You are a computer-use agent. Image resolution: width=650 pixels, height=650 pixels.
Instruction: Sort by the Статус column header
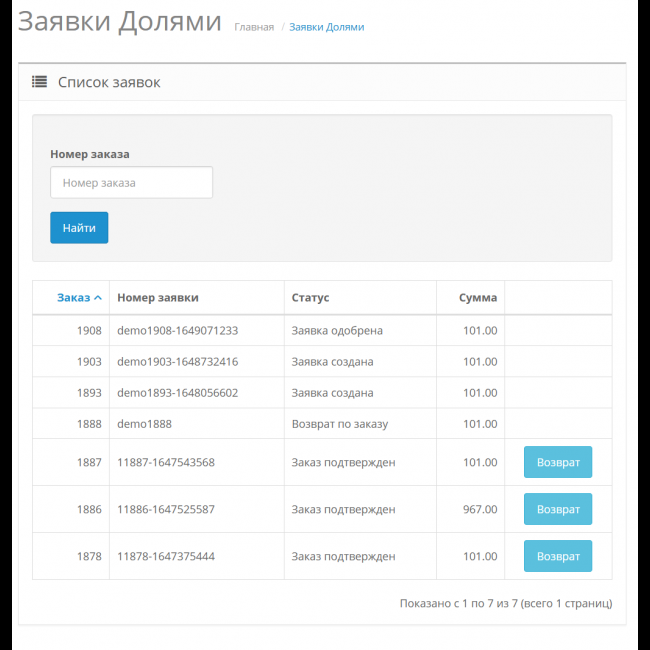[x=310, y=298]
